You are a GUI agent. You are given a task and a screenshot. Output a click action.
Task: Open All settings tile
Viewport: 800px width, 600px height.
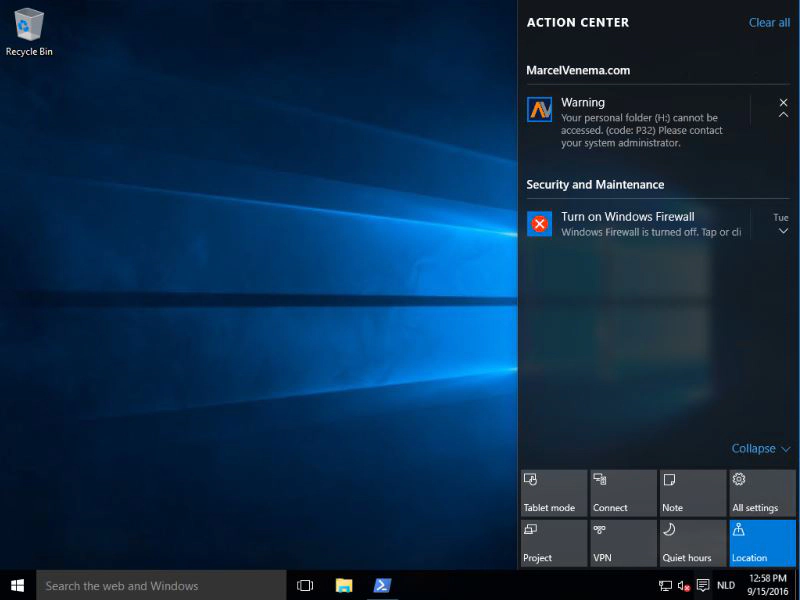tap(762, 493)
